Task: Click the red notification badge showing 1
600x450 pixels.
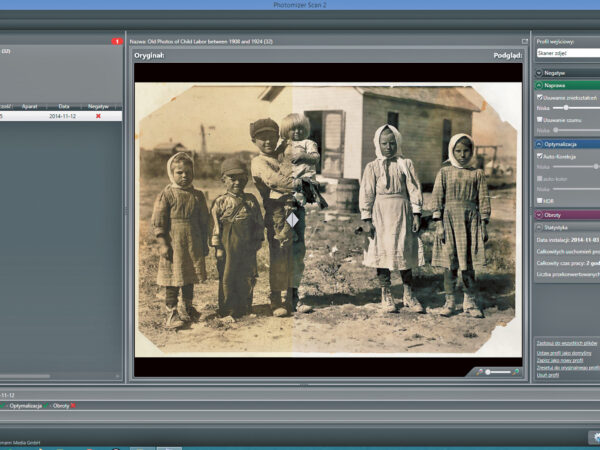Action: coord(117,41)
